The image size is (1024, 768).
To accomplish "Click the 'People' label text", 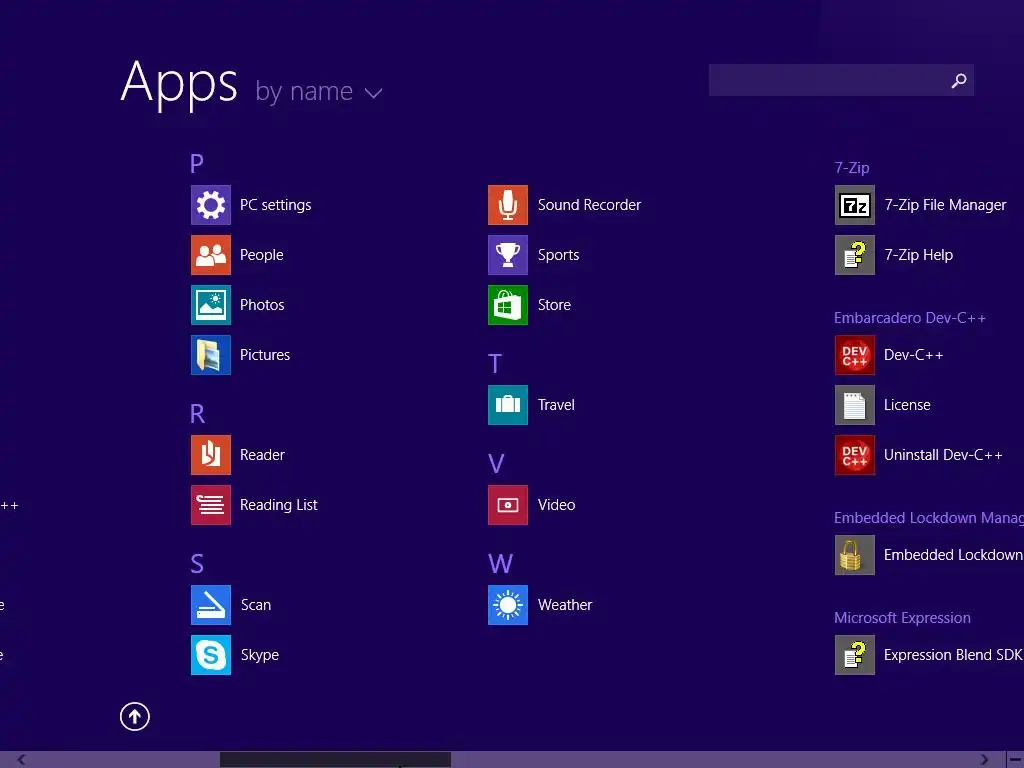I will point(261,255).
